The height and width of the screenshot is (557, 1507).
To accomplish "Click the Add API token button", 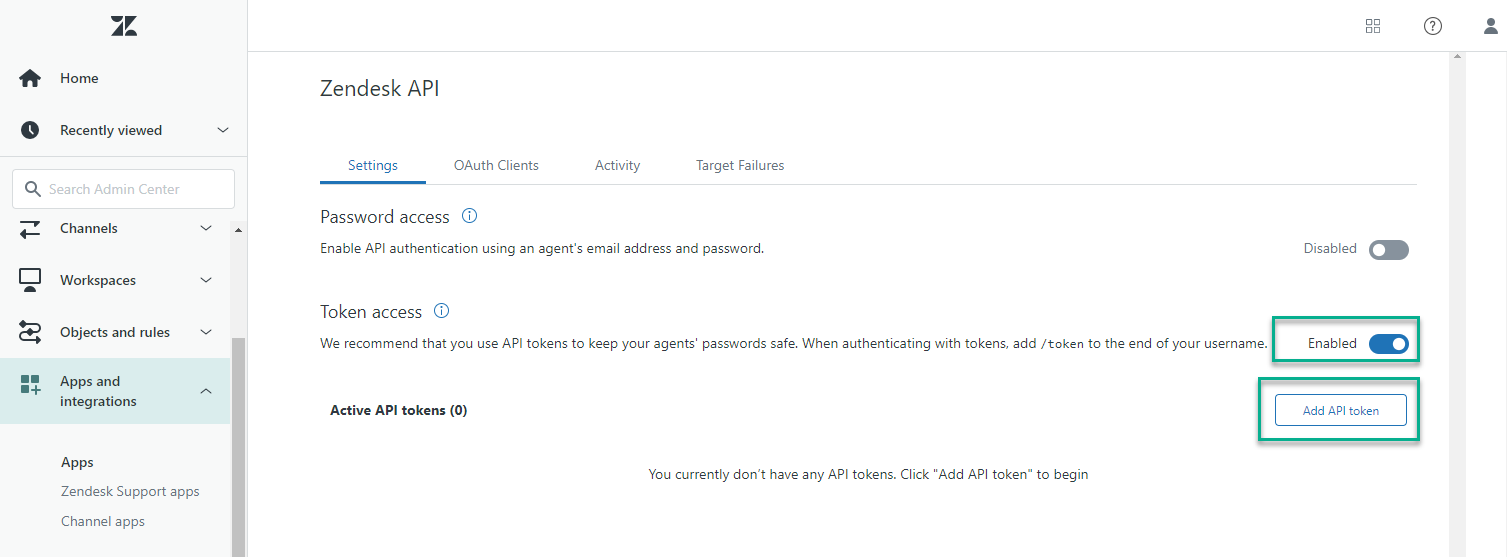I will tap(1341, 410).
